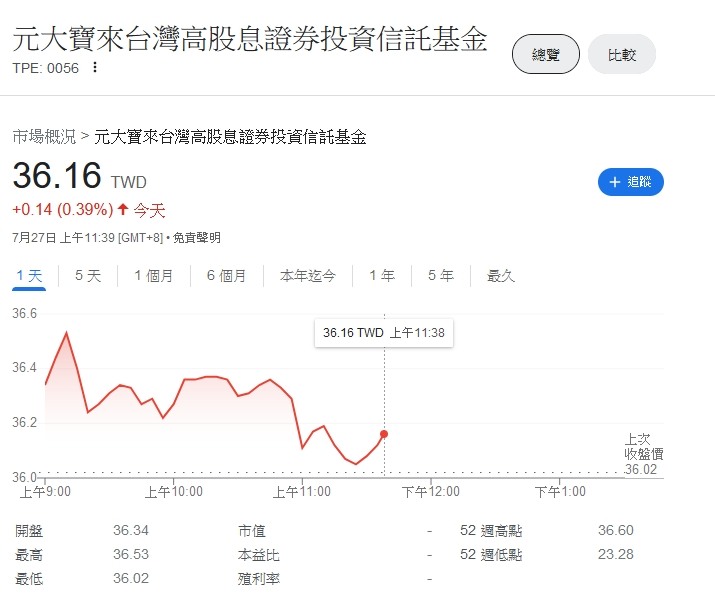Viewport: 715px width, 596px height.
Task: Open the 市場概況 breadcrumb link
Action: [x=44, y=136]
